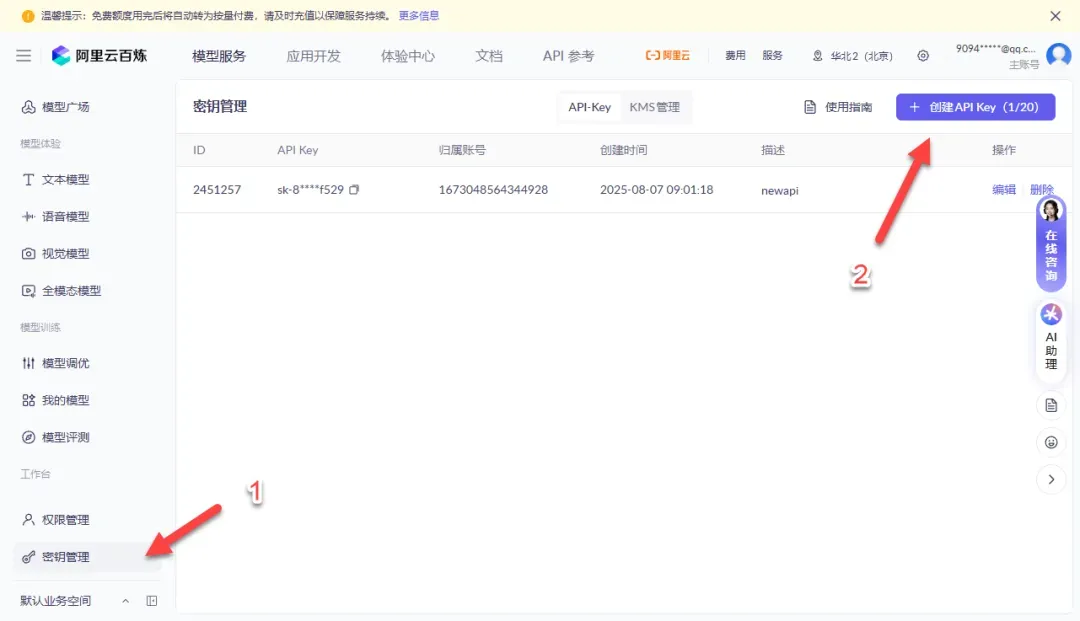Viewport: 1080px width, 621px height.
Task: Open the 华北2（北京） region selector
Action: tap(852, 56)
